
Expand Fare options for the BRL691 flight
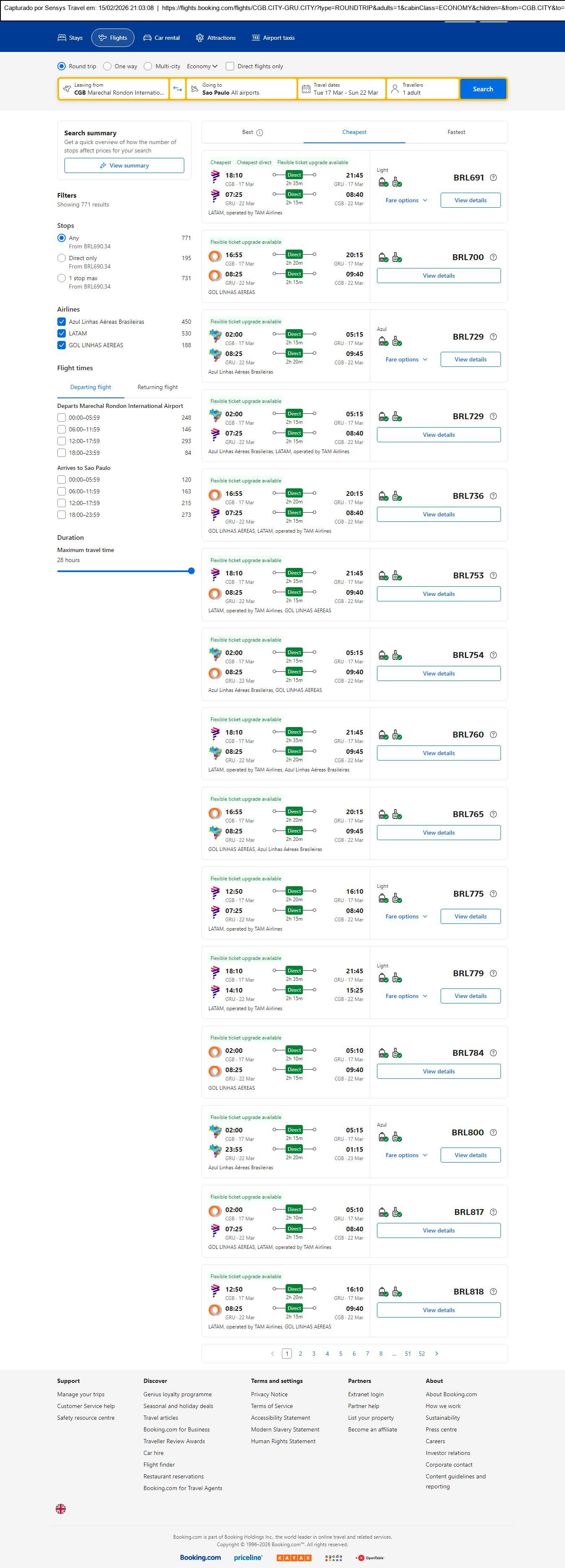[x=406, y=200]
